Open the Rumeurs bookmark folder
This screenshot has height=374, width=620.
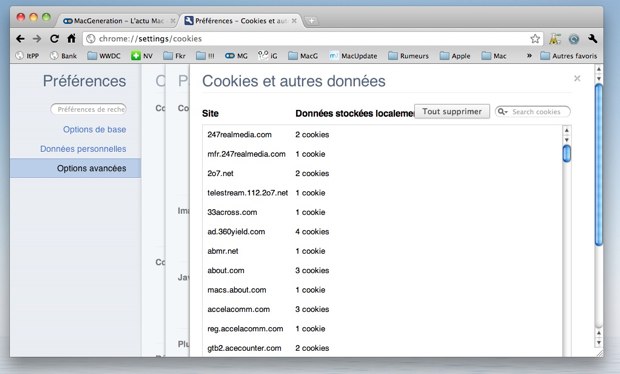[408, 56]
